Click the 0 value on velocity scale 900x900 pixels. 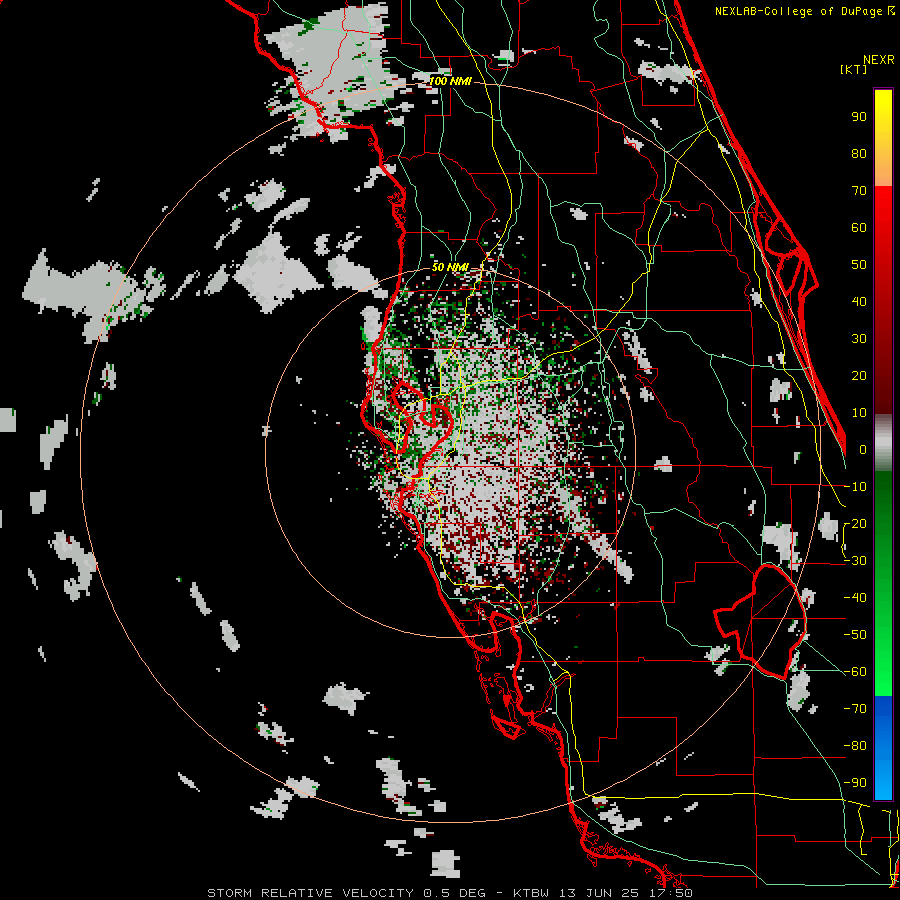pyautogui.click(x=863, y=449)
